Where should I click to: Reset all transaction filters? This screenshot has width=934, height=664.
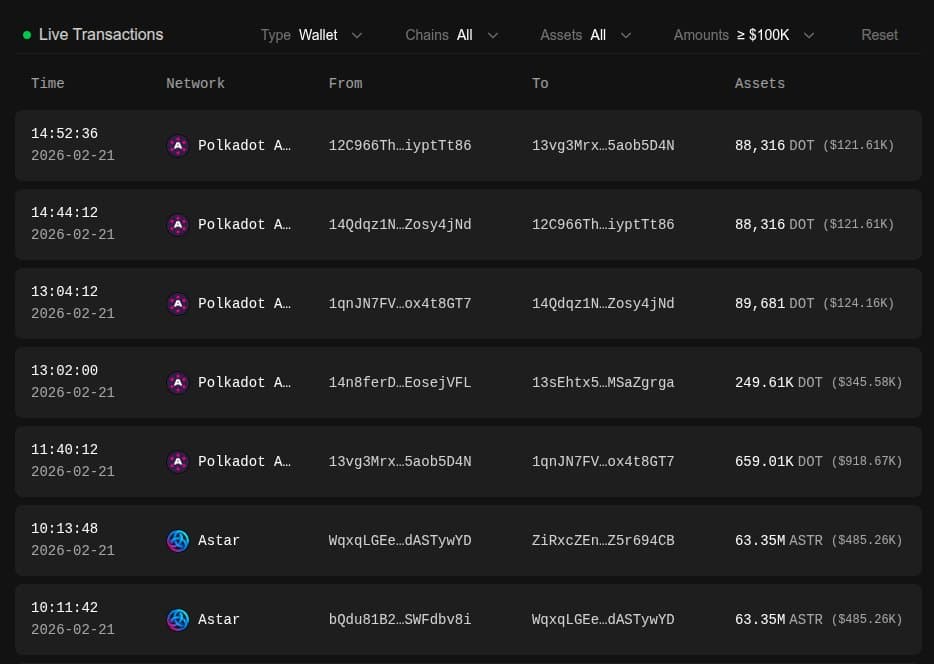coord(879,35)
